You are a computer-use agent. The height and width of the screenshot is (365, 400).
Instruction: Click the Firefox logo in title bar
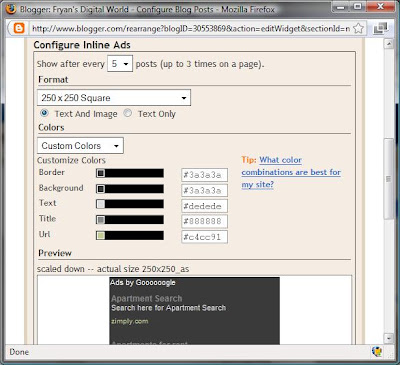[x=10, y=9]
